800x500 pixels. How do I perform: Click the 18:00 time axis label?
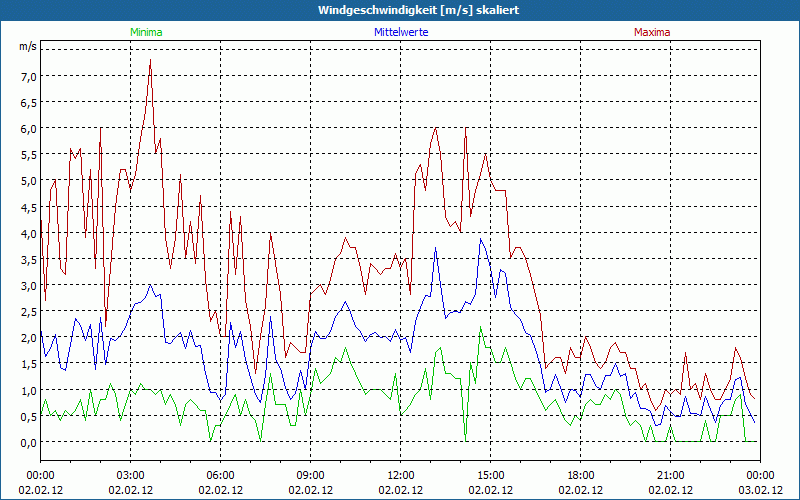581,476
